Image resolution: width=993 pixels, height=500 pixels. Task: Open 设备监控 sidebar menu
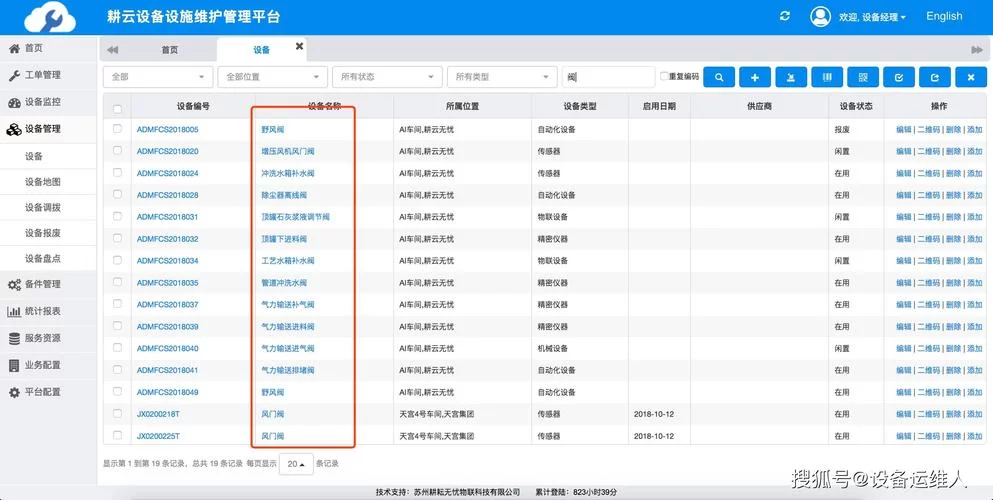[x=48, y=102]
